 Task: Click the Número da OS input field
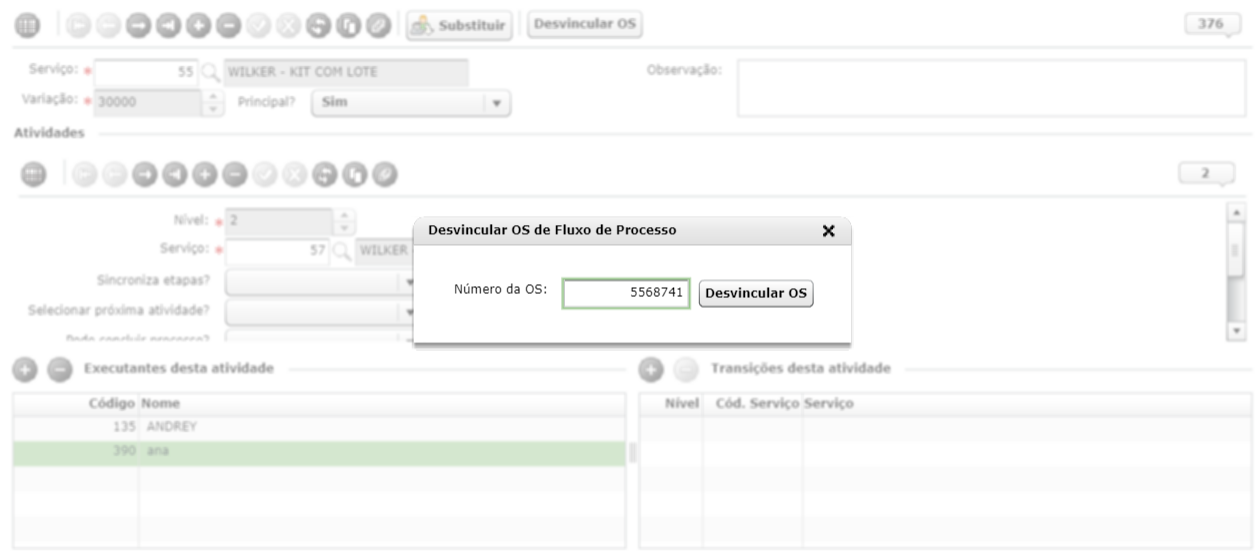(x=626, y=294)
